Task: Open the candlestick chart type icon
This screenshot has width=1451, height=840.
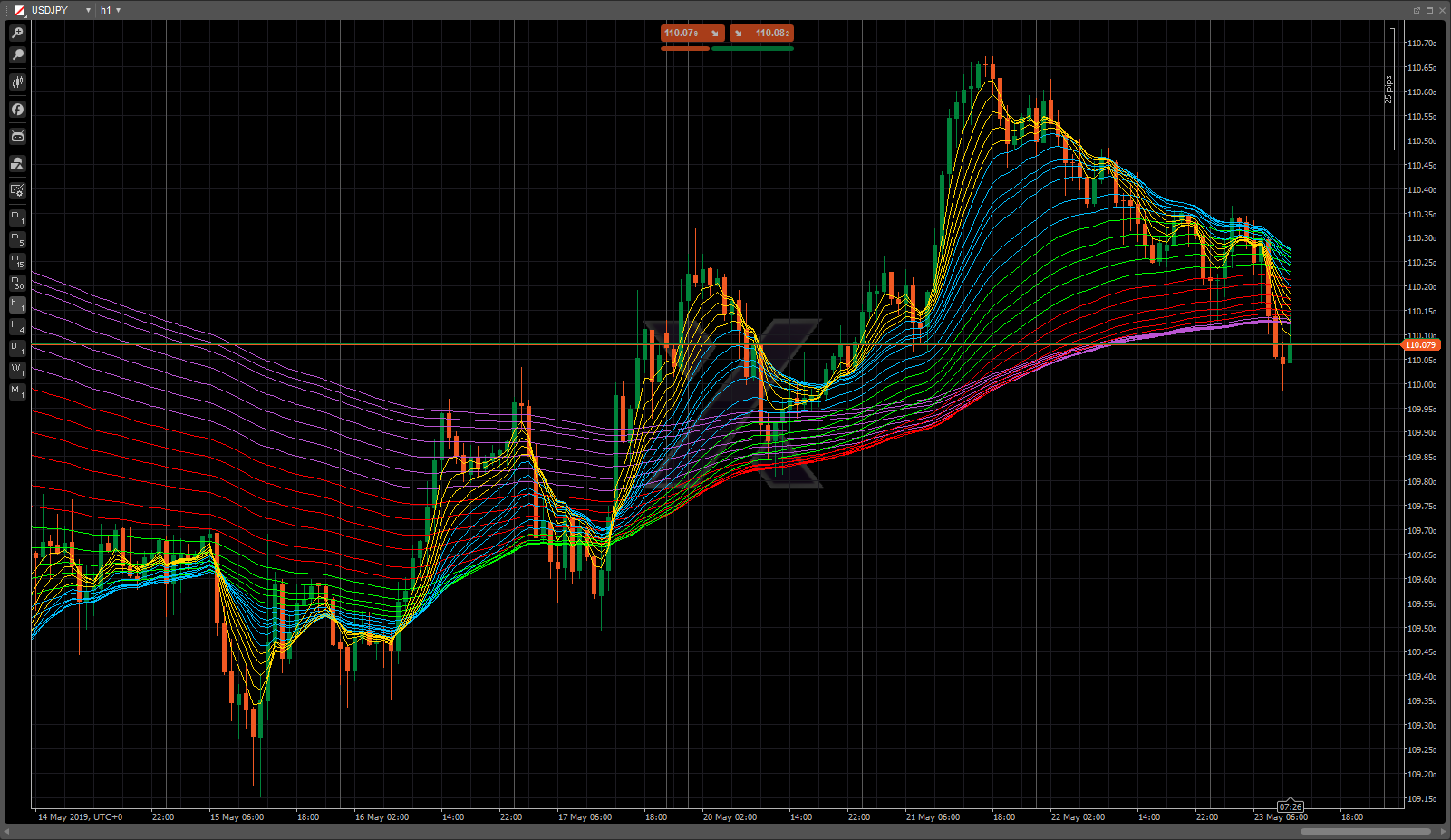Action: (17, 82)
